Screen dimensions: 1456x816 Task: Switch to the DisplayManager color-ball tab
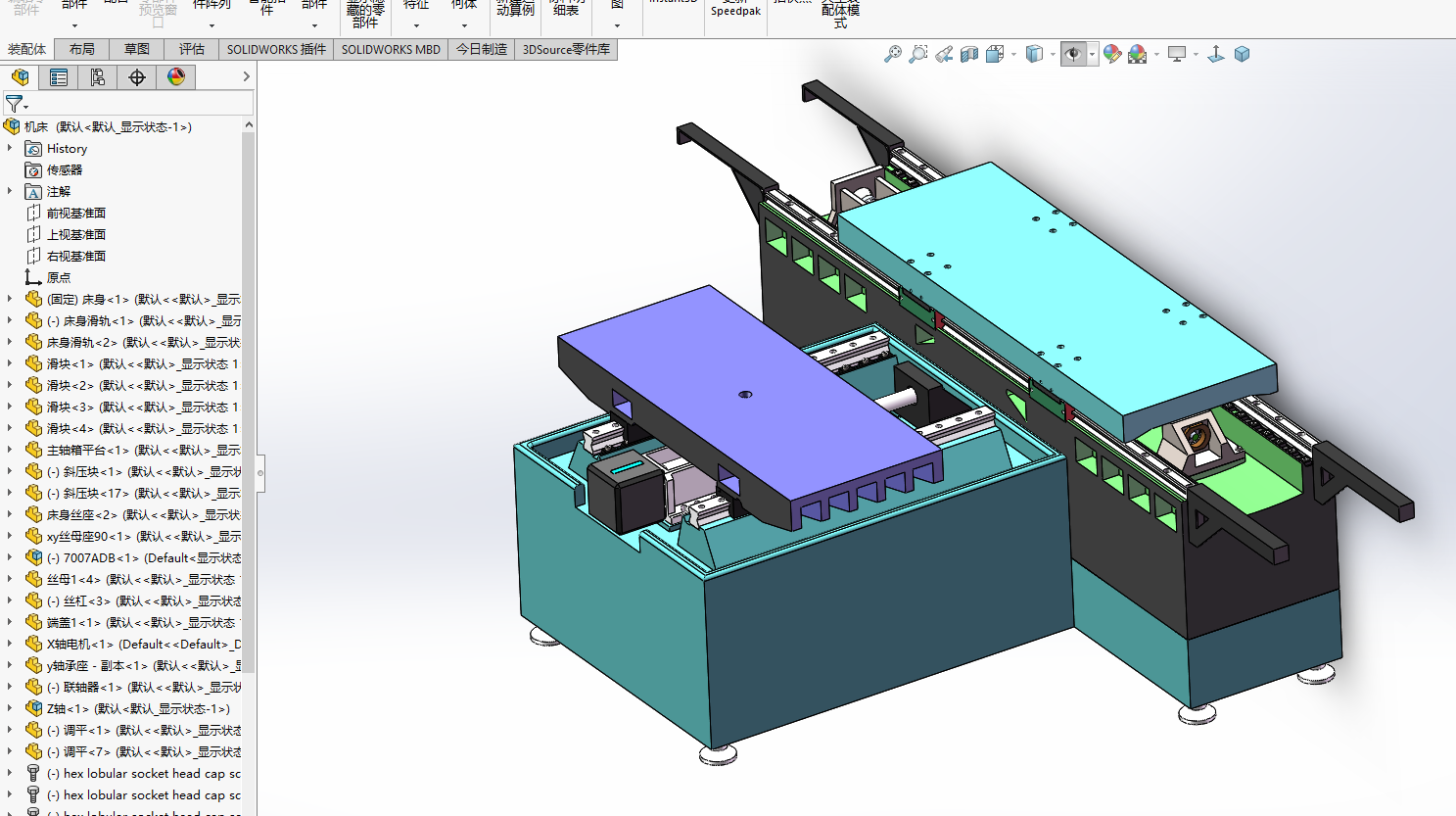[176, 77]
